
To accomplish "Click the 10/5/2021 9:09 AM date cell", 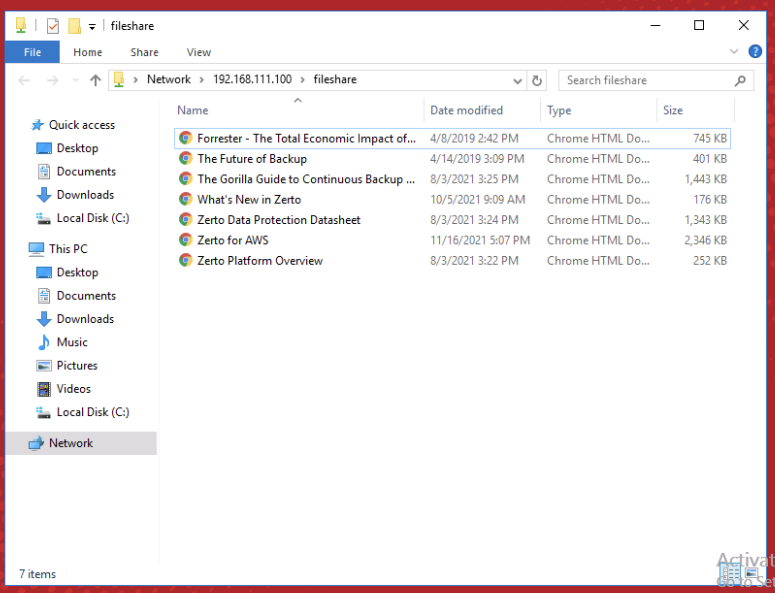I will click(477, 199).
